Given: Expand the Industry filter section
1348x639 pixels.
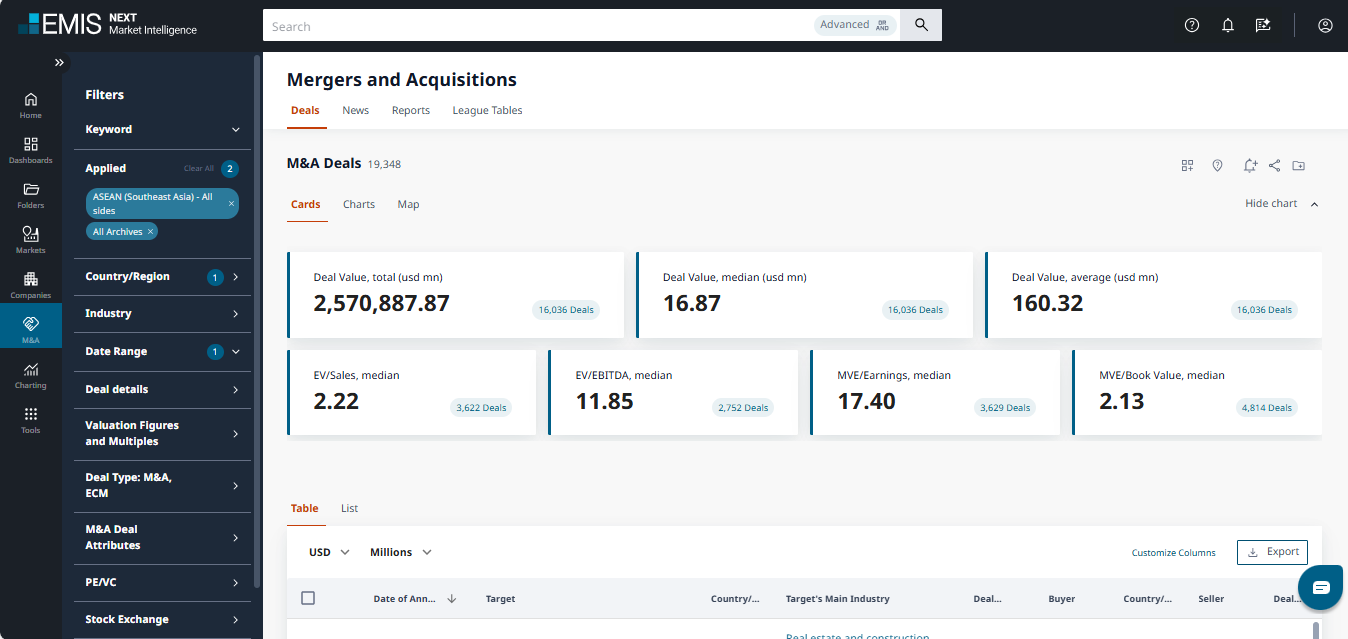Looking at the screenshot, I should point(162,314).
